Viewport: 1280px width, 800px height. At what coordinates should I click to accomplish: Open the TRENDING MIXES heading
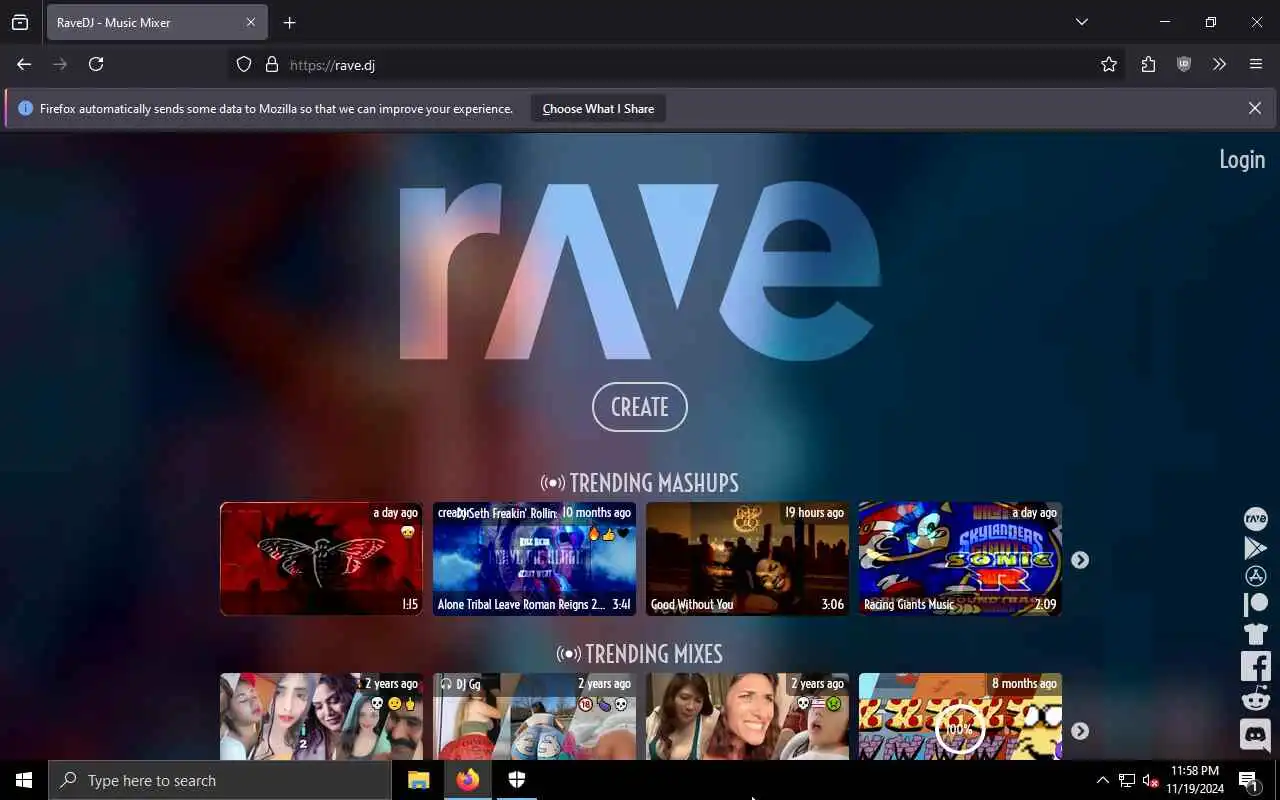(640, 654)
